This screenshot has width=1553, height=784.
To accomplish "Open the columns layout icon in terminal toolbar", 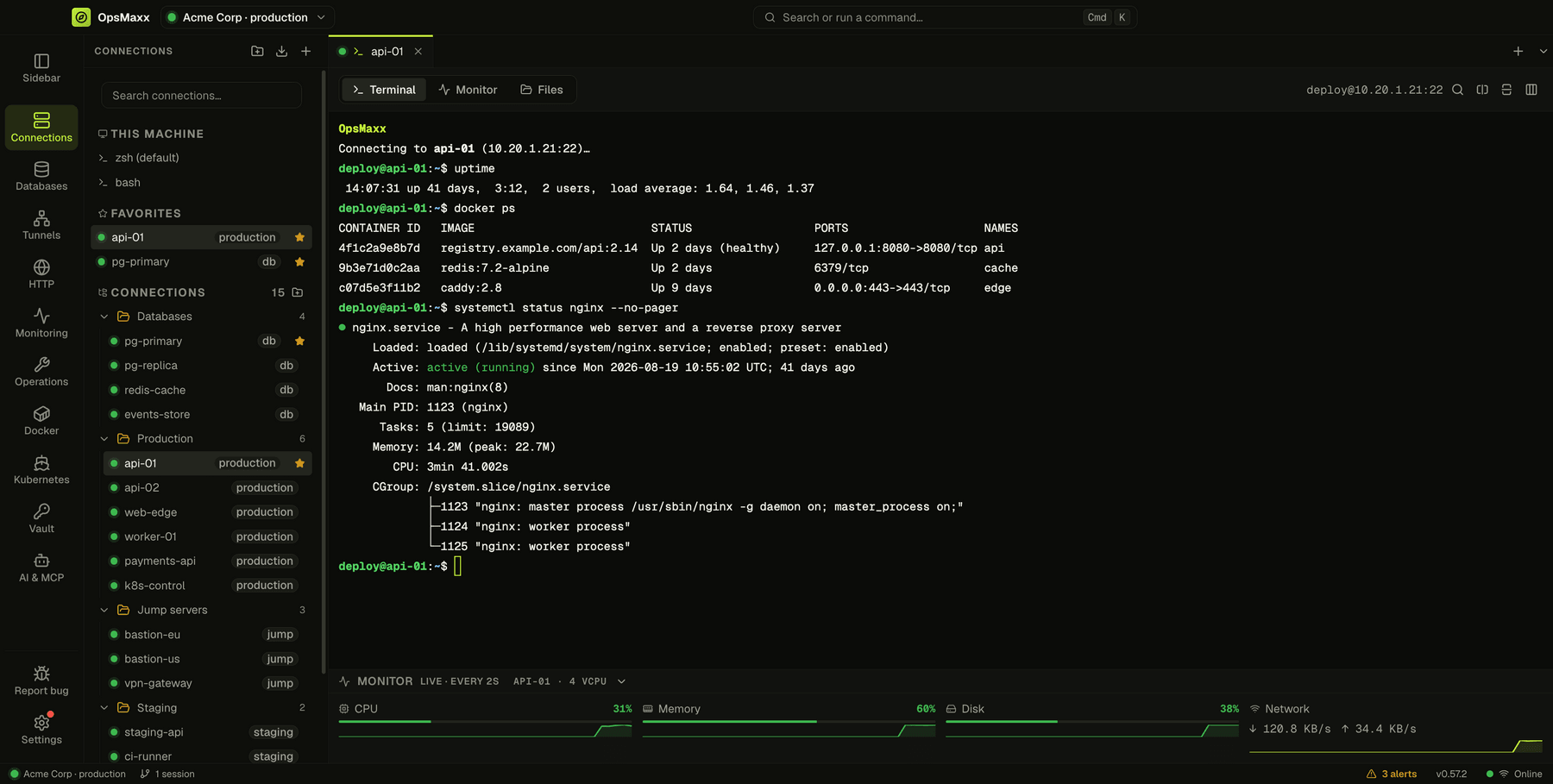I will pyautogui.click(x=1531, y=90).
